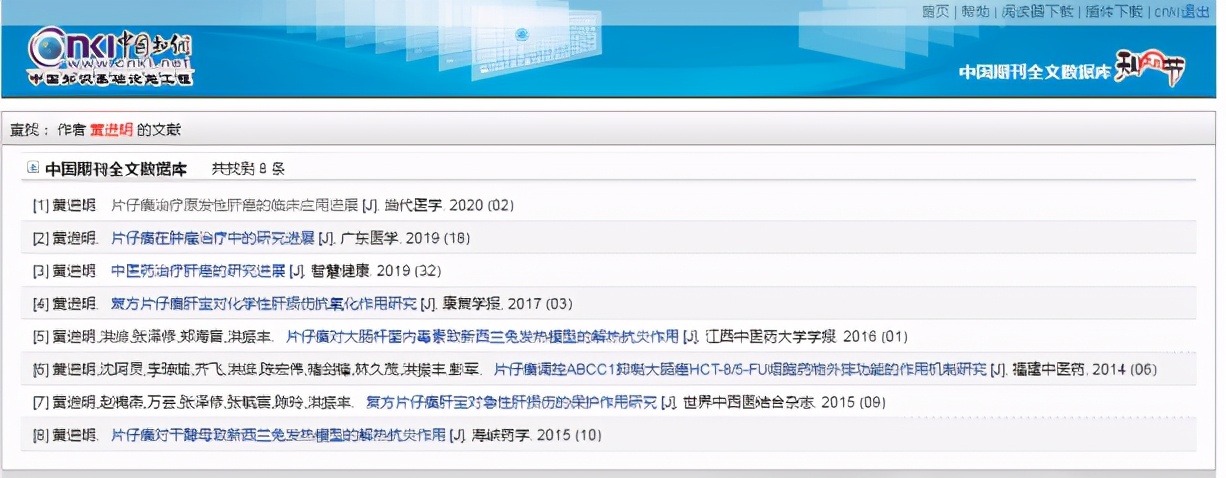The height and width of the screenshot is (478, 1226).
Task: Open article [8] title from 海峡药学 2015
Action: [x=278, y=436]
